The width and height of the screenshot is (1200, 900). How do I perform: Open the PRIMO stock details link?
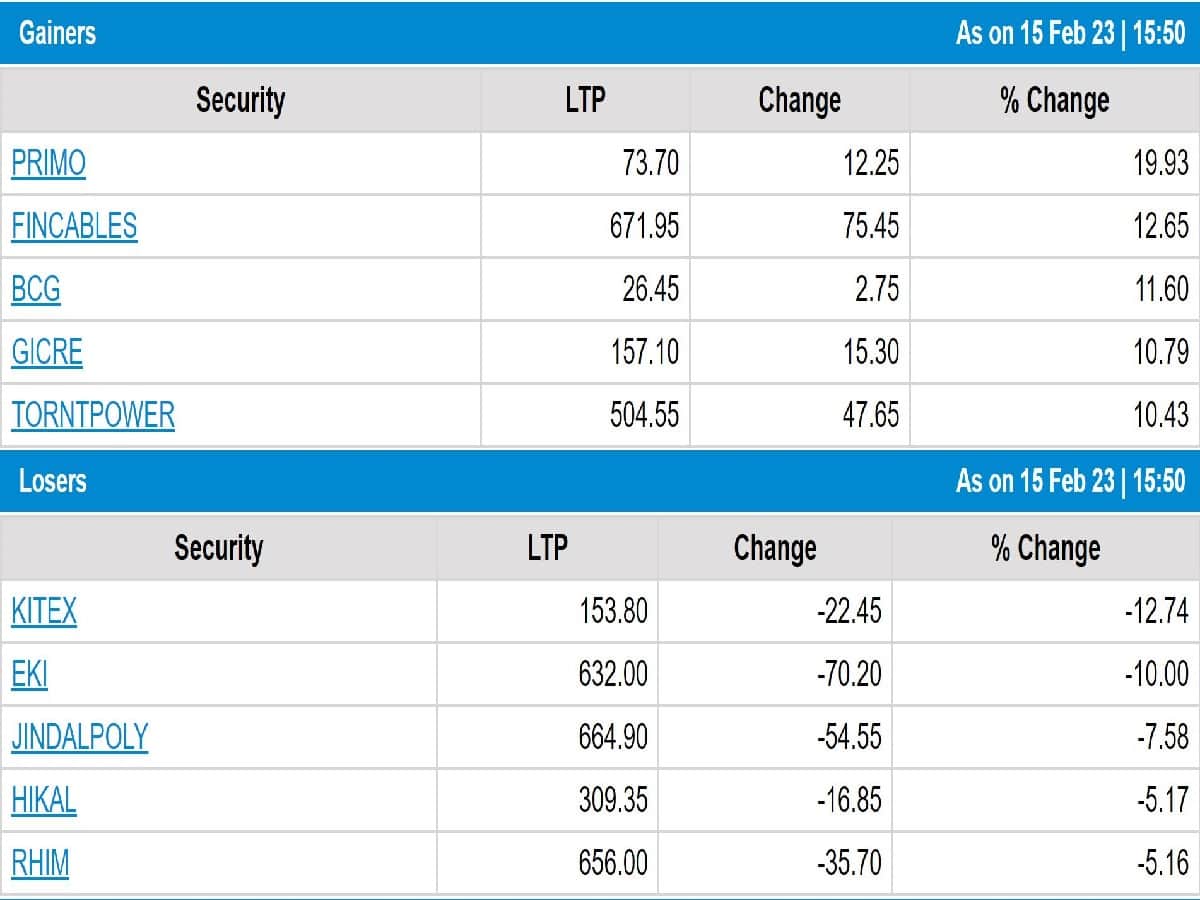click(x=45, y=163)
